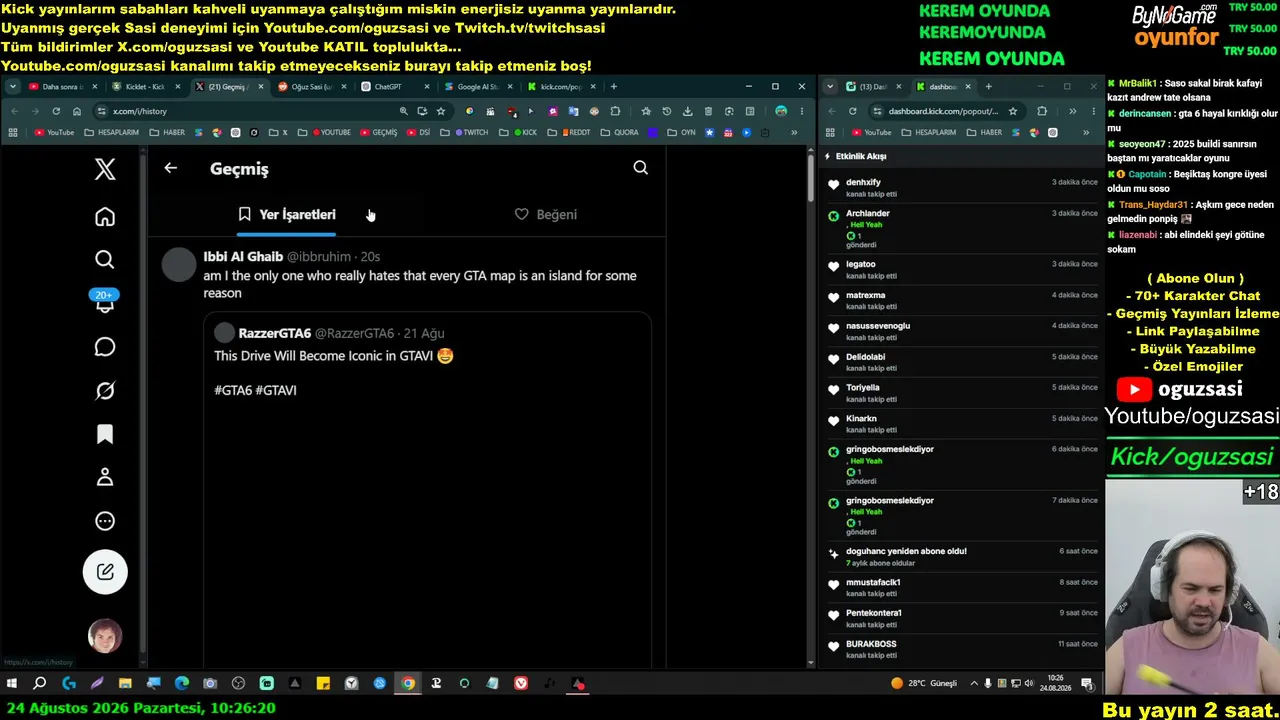Bookmark the X page with the star icon

point(441,111)
